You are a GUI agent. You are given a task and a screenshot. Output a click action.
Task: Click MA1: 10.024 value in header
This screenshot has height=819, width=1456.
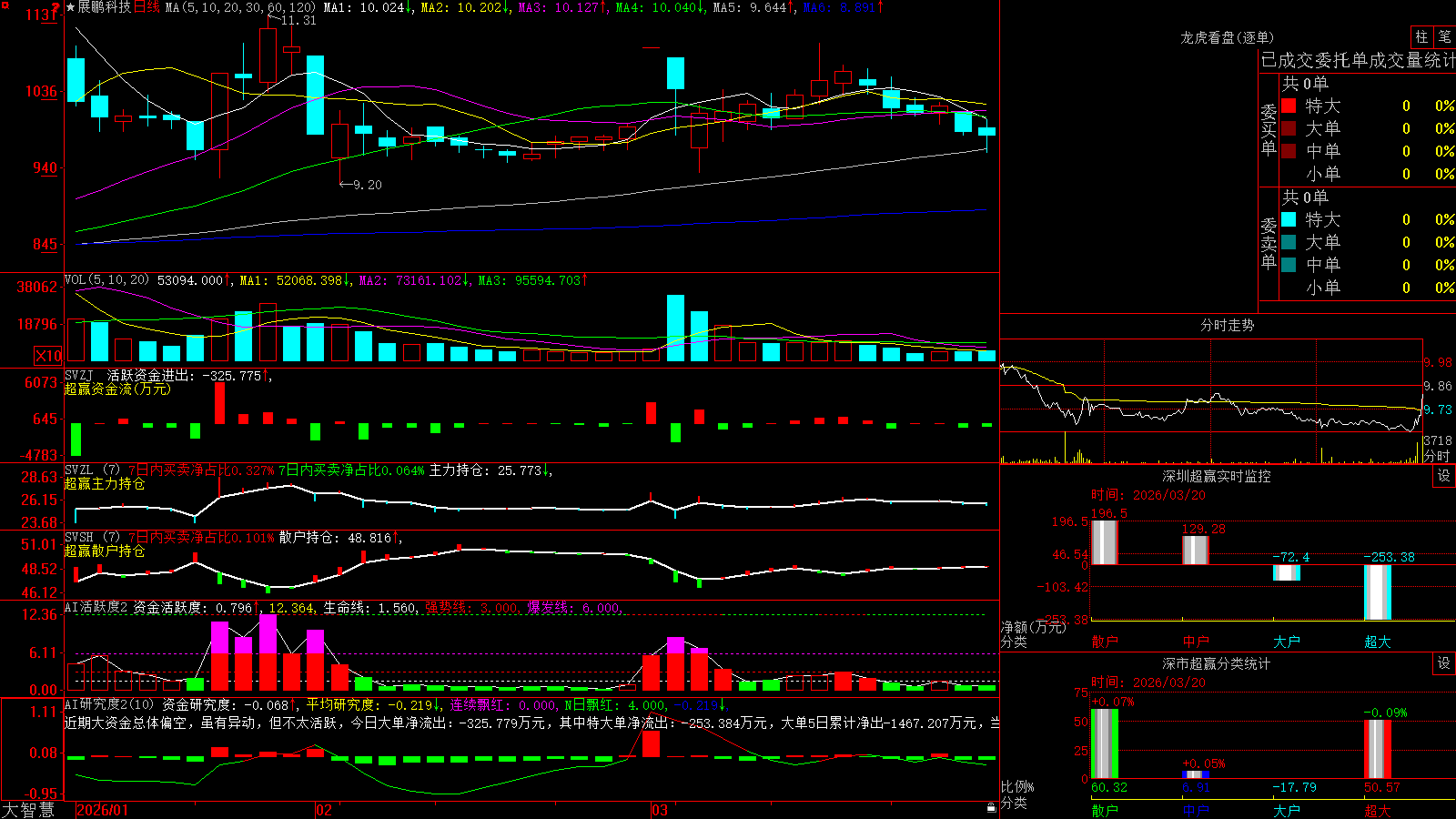click(x=367, y=7)
